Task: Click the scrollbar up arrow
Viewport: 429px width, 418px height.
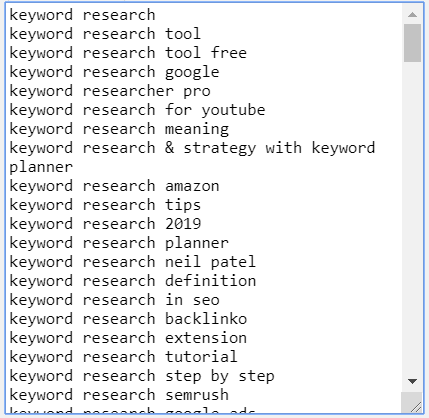Action: coord(412,14)
